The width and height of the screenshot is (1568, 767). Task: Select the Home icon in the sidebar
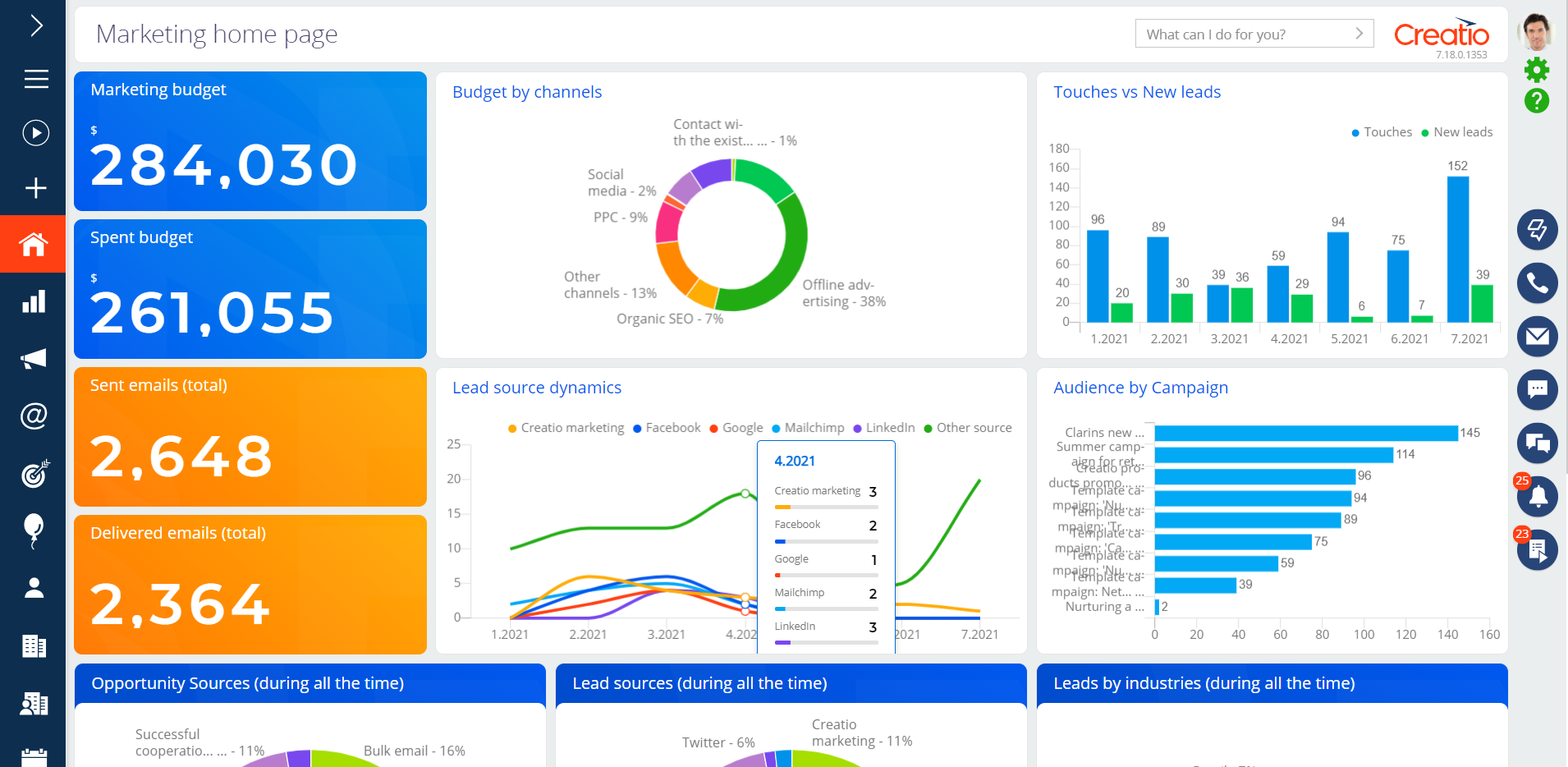coord(33,244)
